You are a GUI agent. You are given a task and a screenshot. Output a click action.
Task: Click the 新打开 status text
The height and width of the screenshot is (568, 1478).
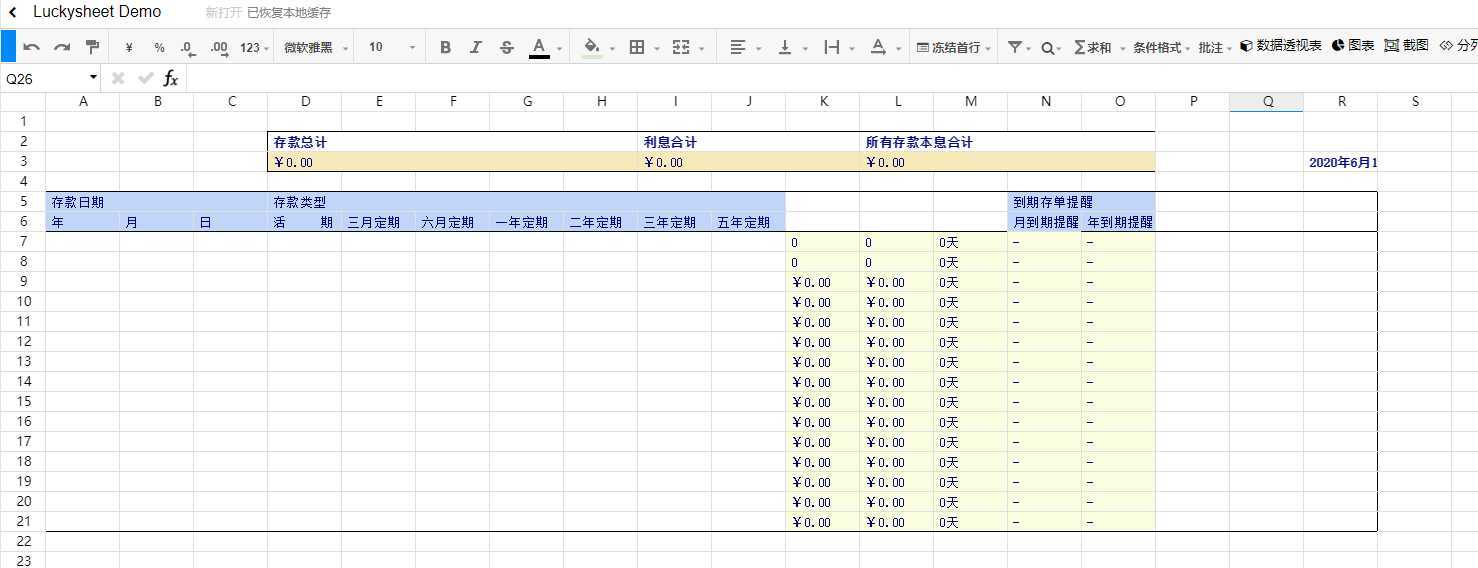click(x=223, y=13)
